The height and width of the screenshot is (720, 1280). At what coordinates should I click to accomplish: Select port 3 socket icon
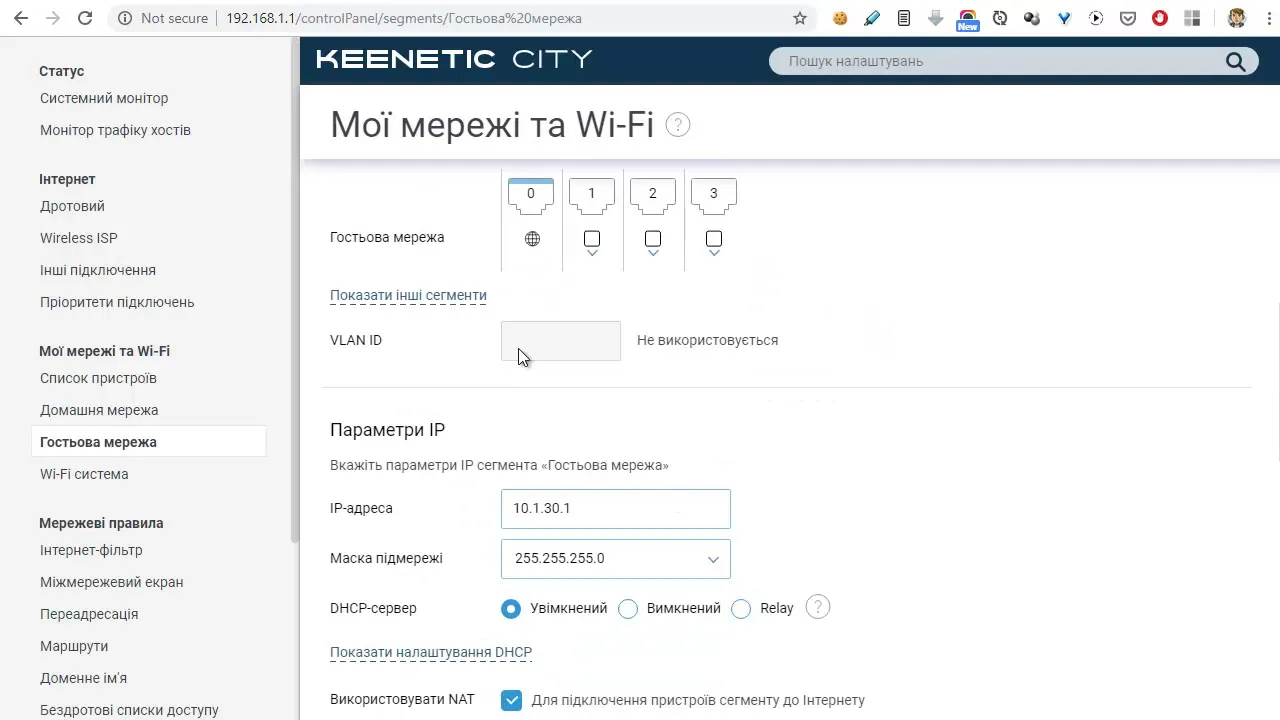(714, 196)
